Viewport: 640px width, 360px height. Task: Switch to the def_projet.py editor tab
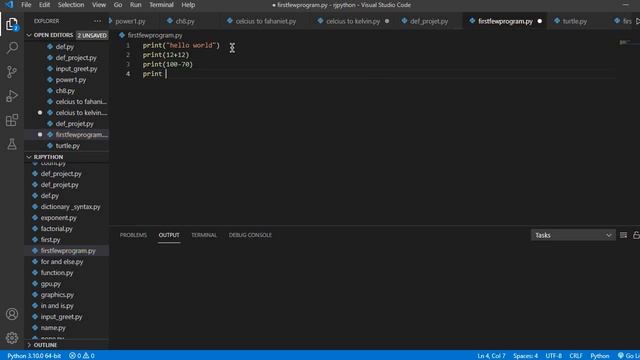[429, 21]
